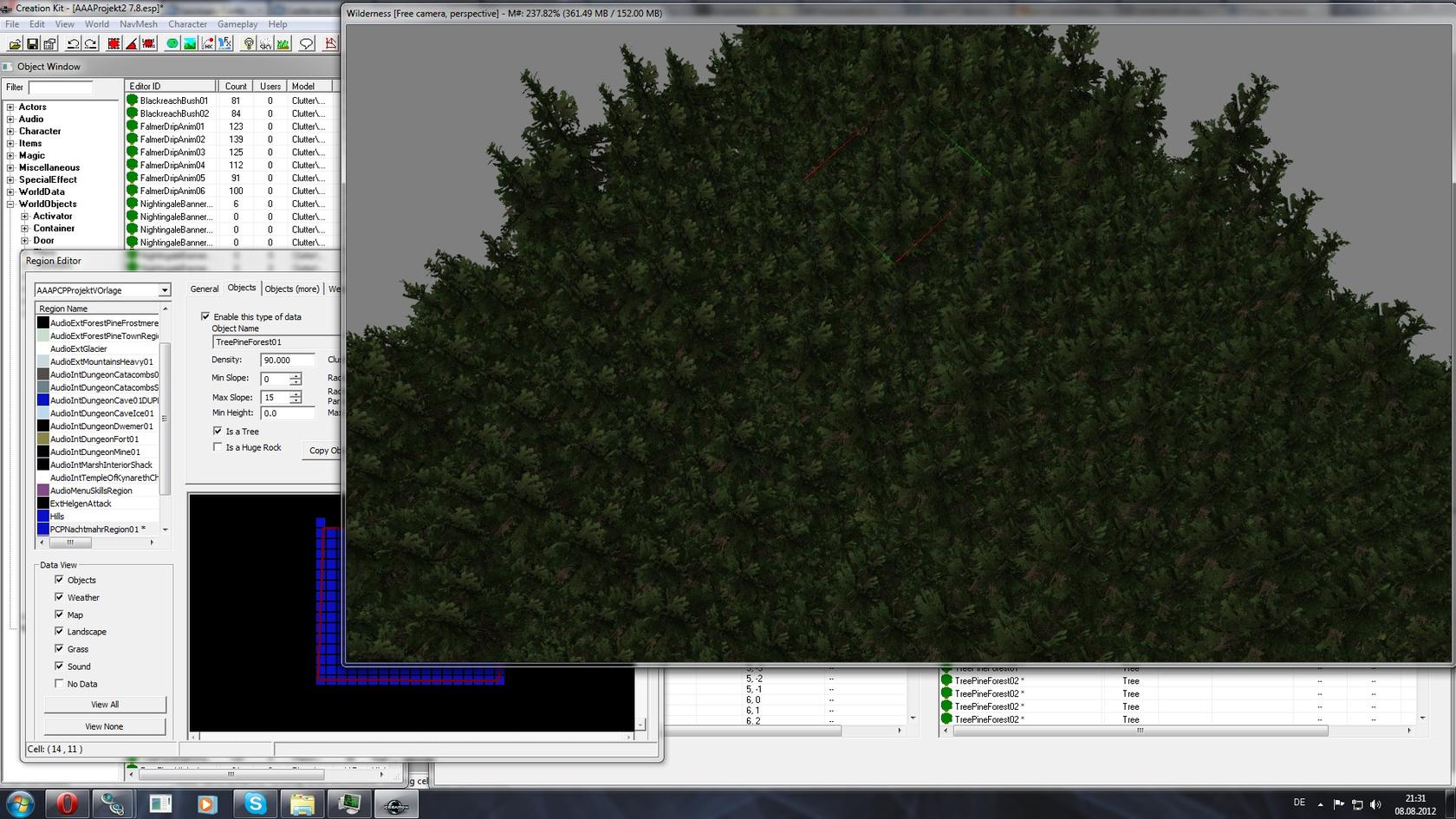
Task: Click the Redo arrow toolbar icon
Action: click(x=90, y=44)
